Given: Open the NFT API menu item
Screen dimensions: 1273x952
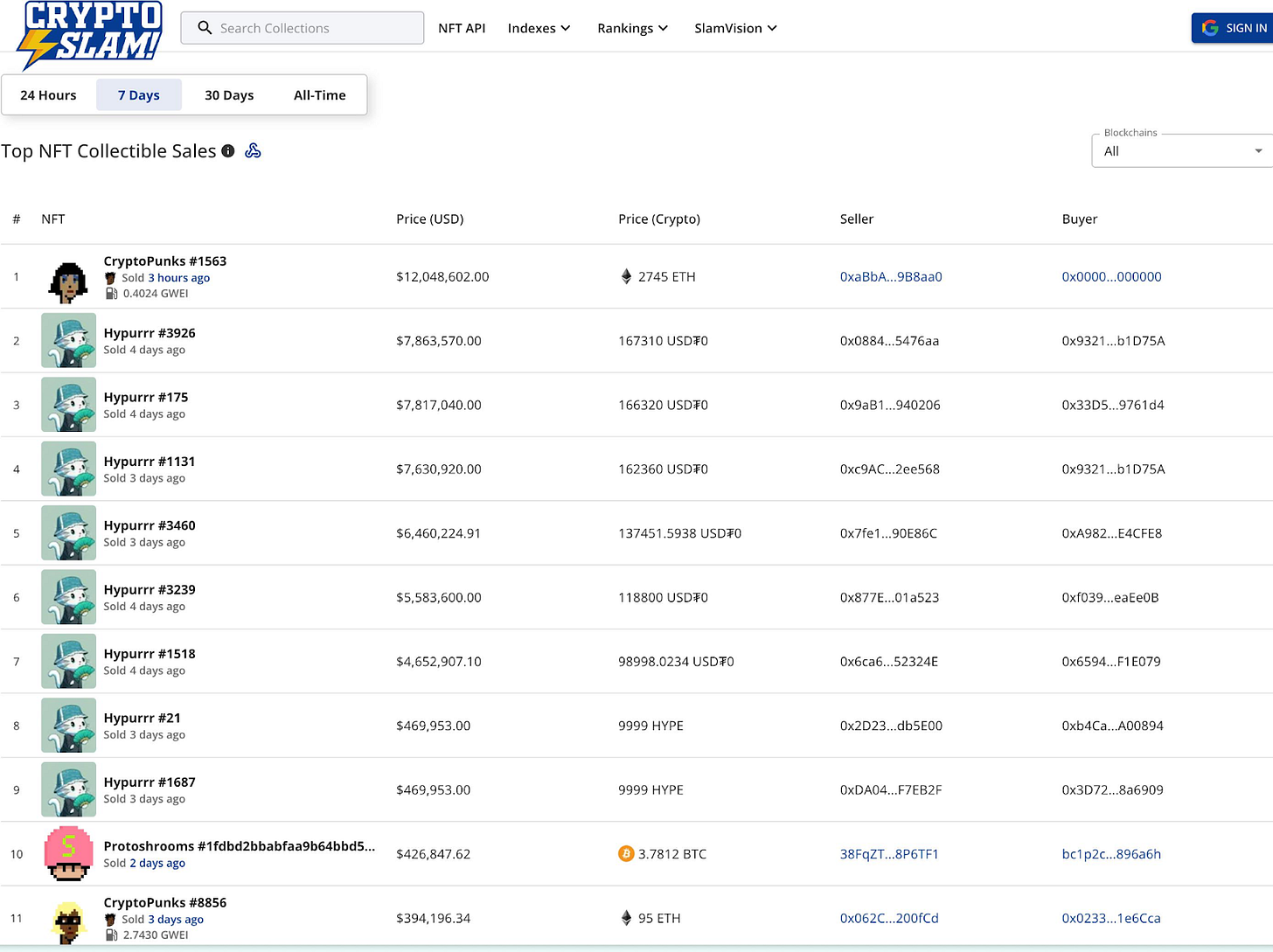Looking at the screenshot, I should point(462,28).
